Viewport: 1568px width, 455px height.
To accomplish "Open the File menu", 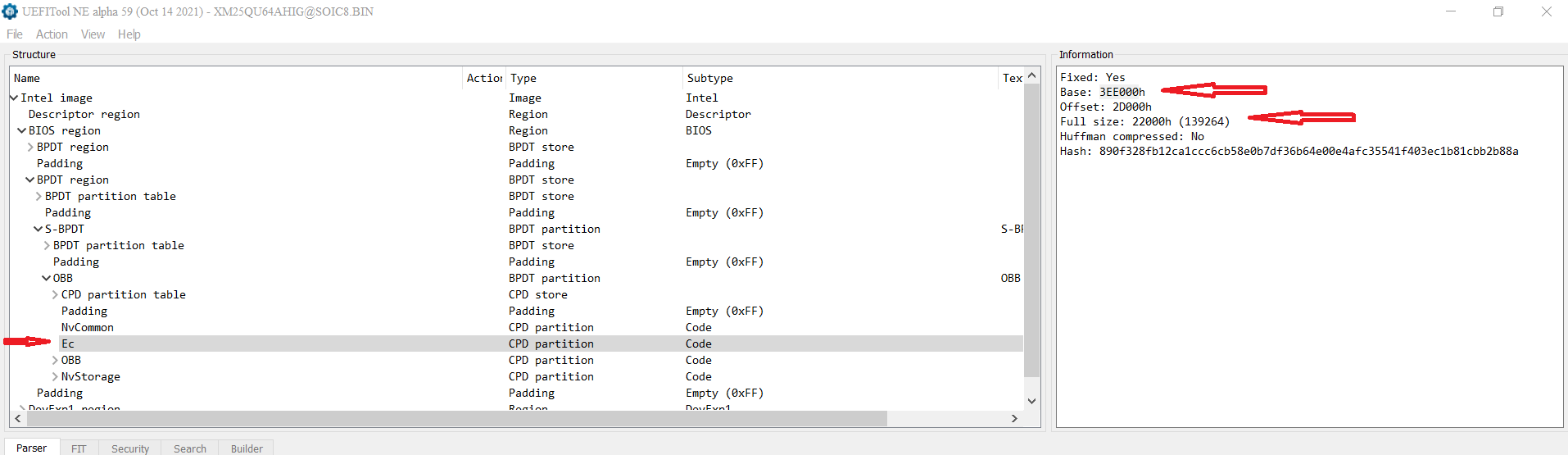I will point(15,34).
